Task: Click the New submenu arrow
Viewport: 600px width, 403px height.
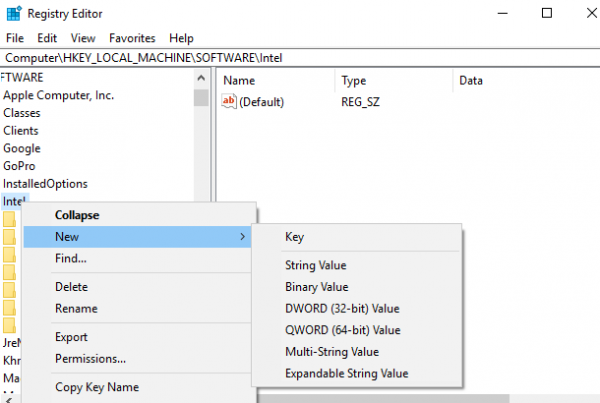Action: click(x=243, y=237)
